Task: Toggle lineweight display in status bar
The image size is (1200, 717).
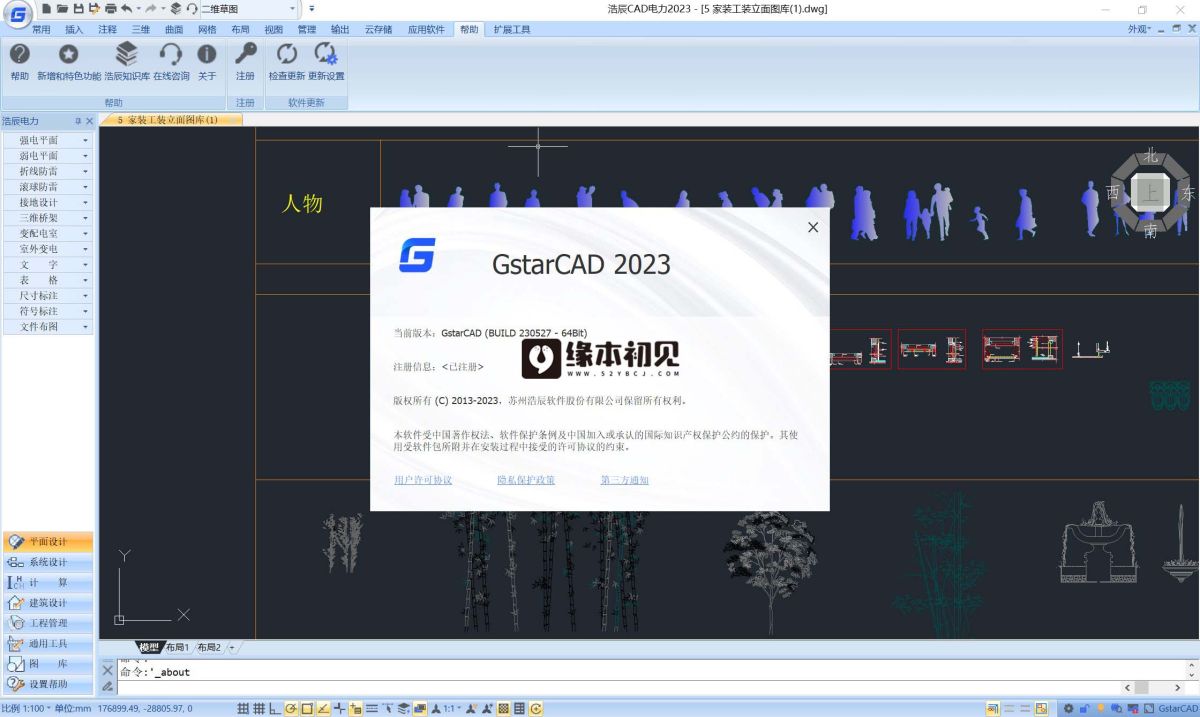Action: pyautogui.click(x=372, y=709)
